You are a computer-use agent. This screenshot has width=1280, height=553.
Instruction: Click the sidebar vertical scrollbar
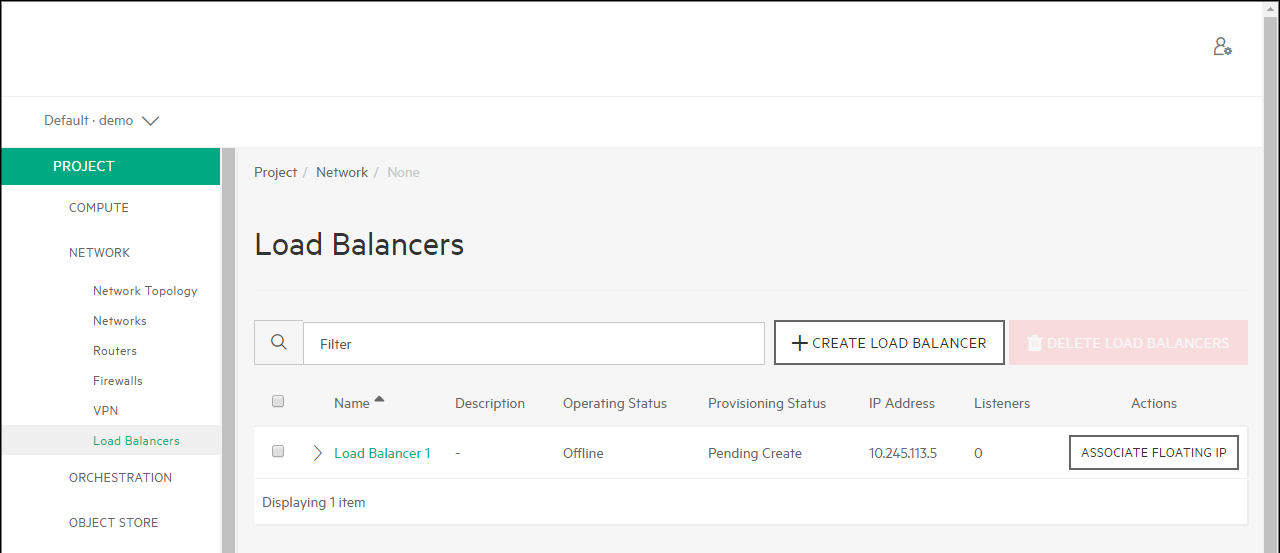(x=228, y=350)
